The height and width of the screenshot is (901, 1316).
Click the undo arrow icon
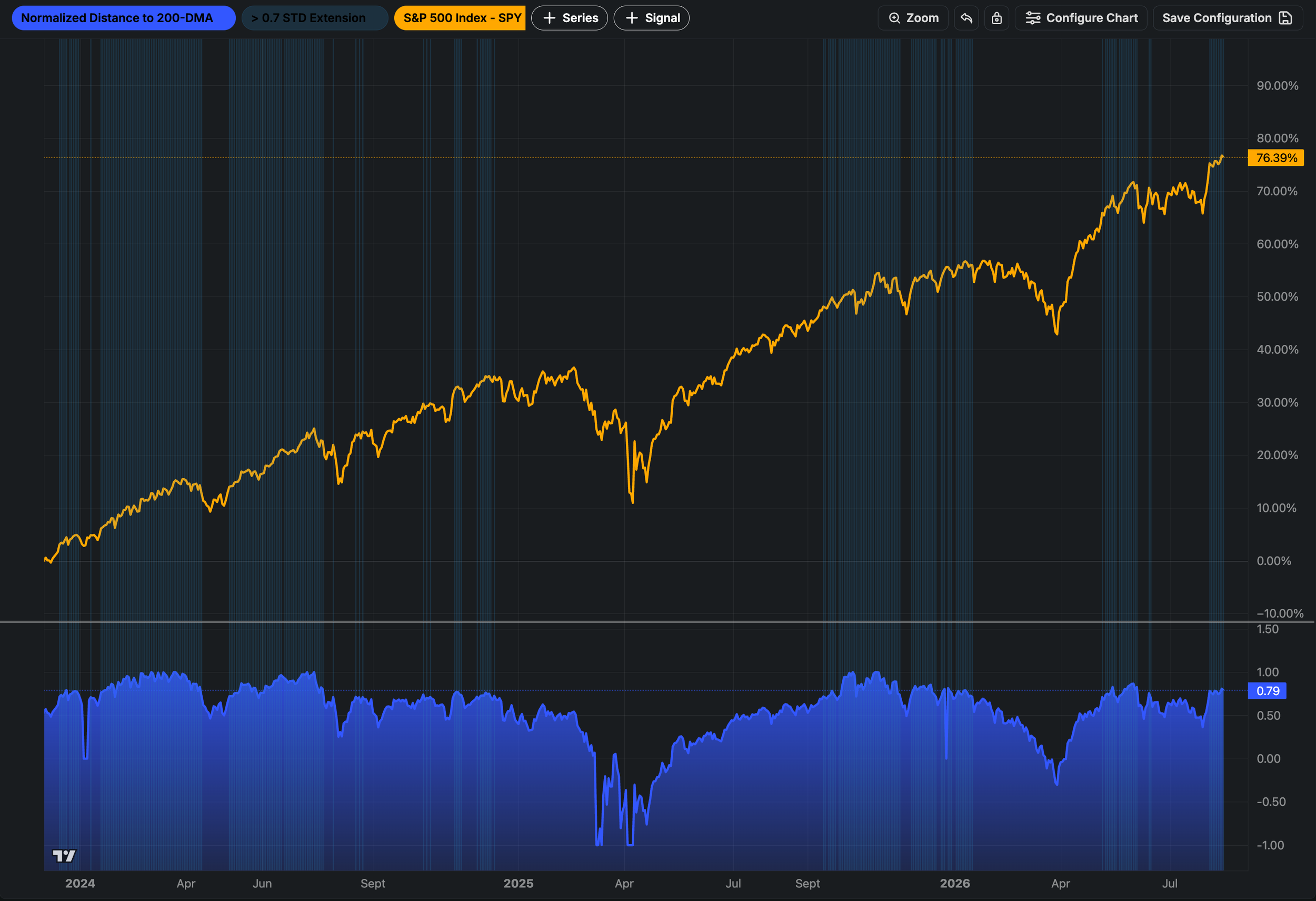pos(966,18)
